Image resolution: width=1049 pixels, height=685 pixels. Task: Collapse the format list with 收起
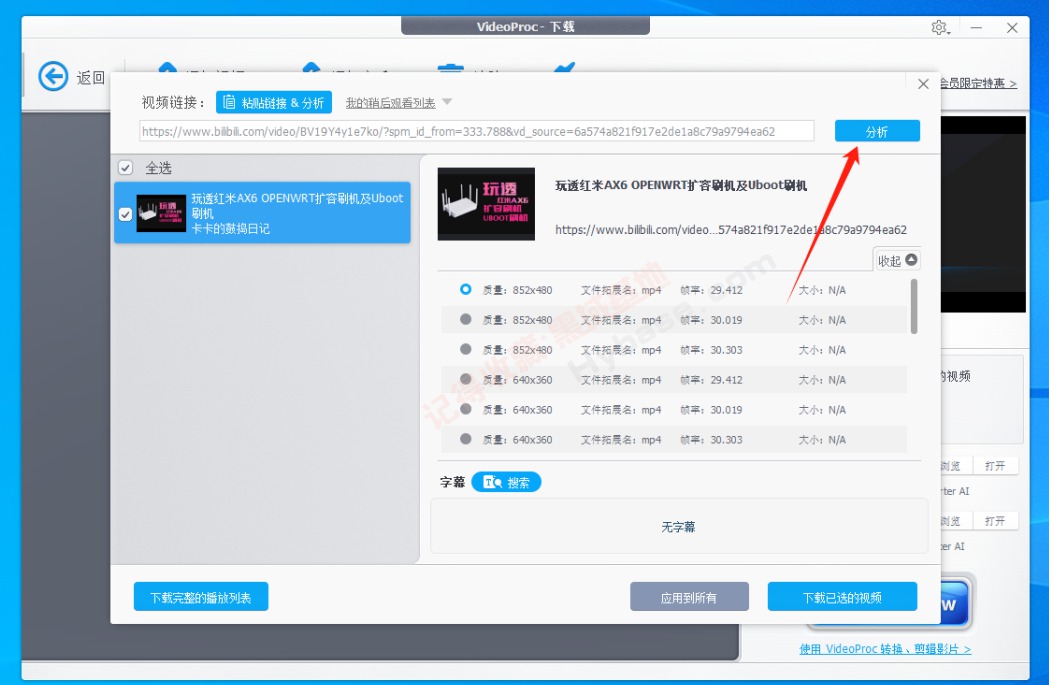(896, 260)
